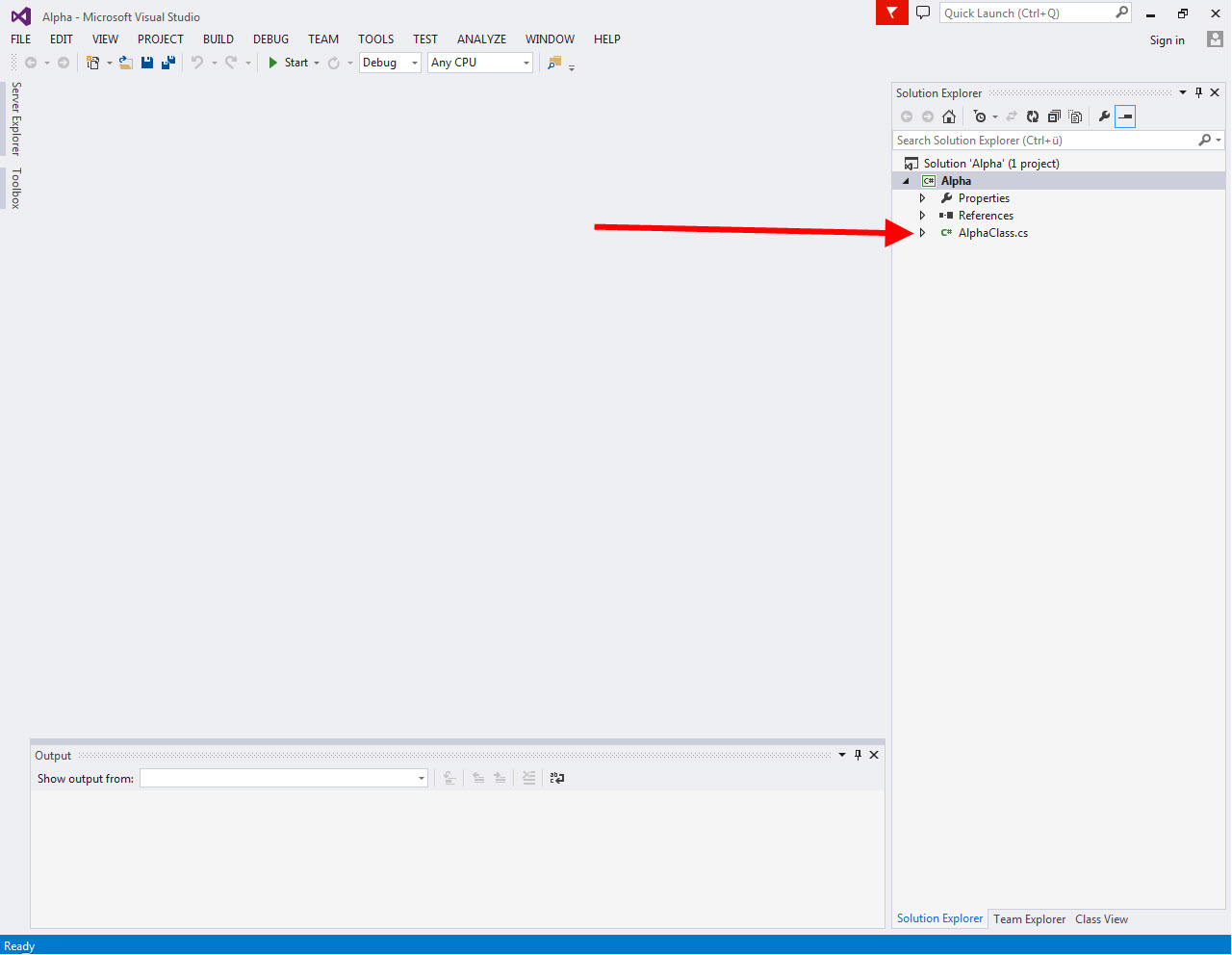
Task: Open the Undo history dropdown arrow
Action: pos(214,64)
